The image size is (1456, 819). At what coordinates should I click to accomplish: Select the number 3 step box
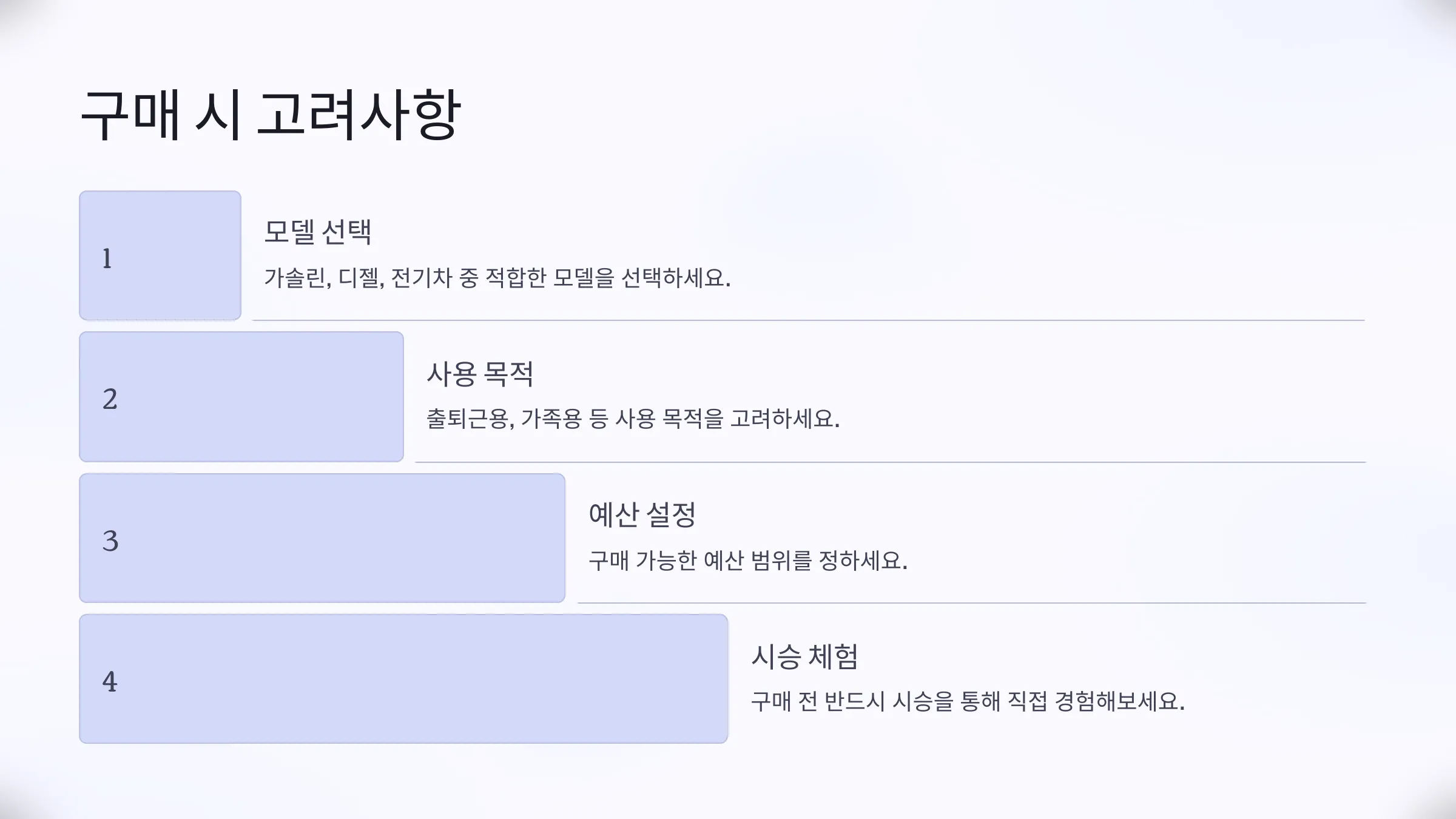(x=322, y=538)
